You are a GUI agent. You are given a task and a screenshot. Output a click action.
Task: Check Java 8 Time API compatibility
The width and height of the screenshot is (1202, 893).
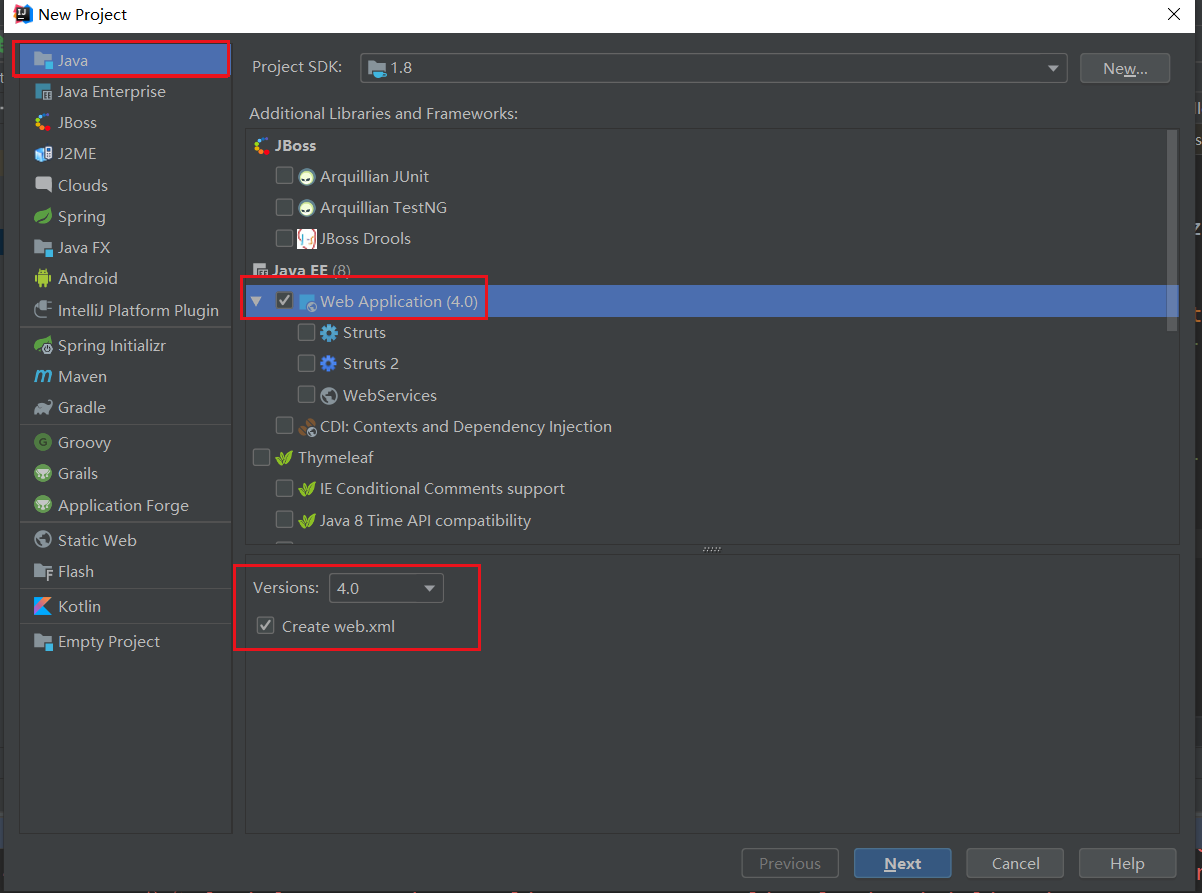click(284, 520)
